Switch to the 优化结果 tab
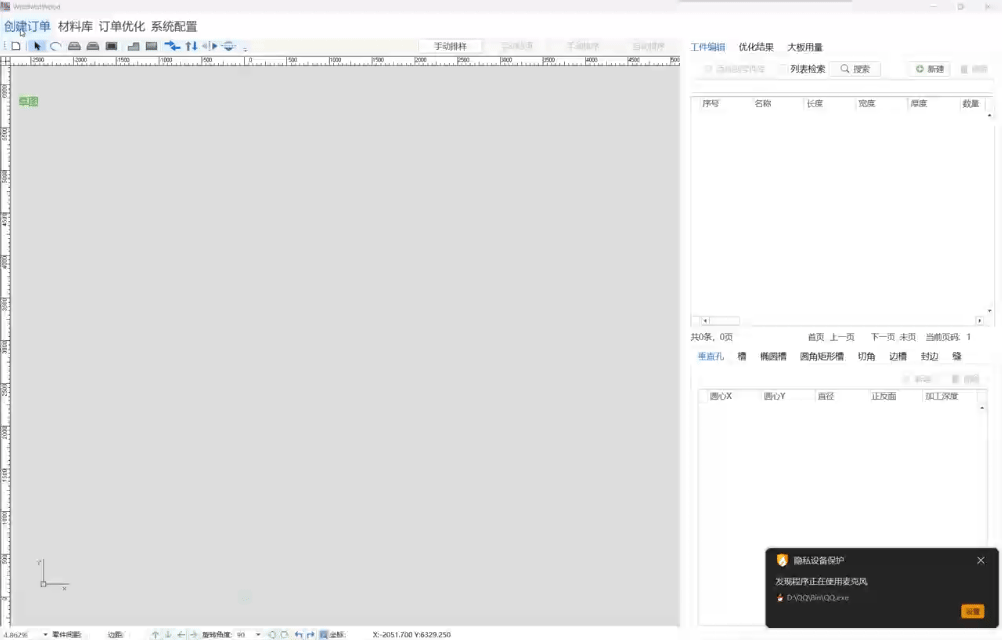This screenshot has height=640, width=1002. tap(756, 47)
